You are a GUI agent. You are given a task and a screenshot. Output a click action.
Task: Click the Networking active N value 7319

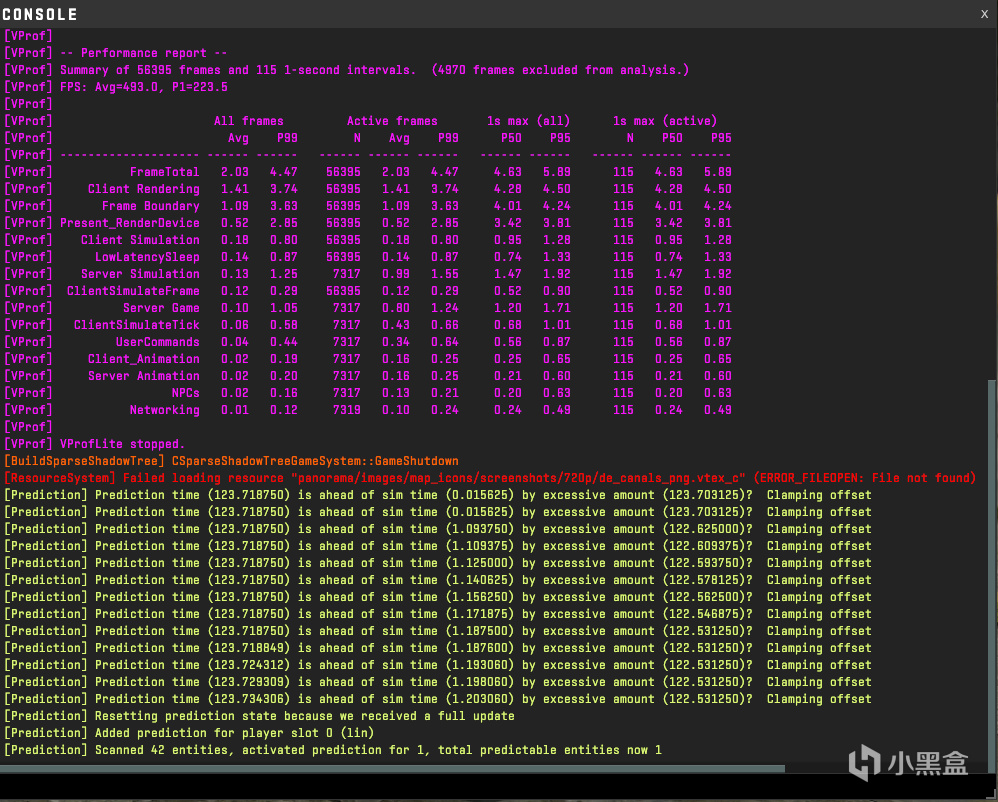click(346, 411)
